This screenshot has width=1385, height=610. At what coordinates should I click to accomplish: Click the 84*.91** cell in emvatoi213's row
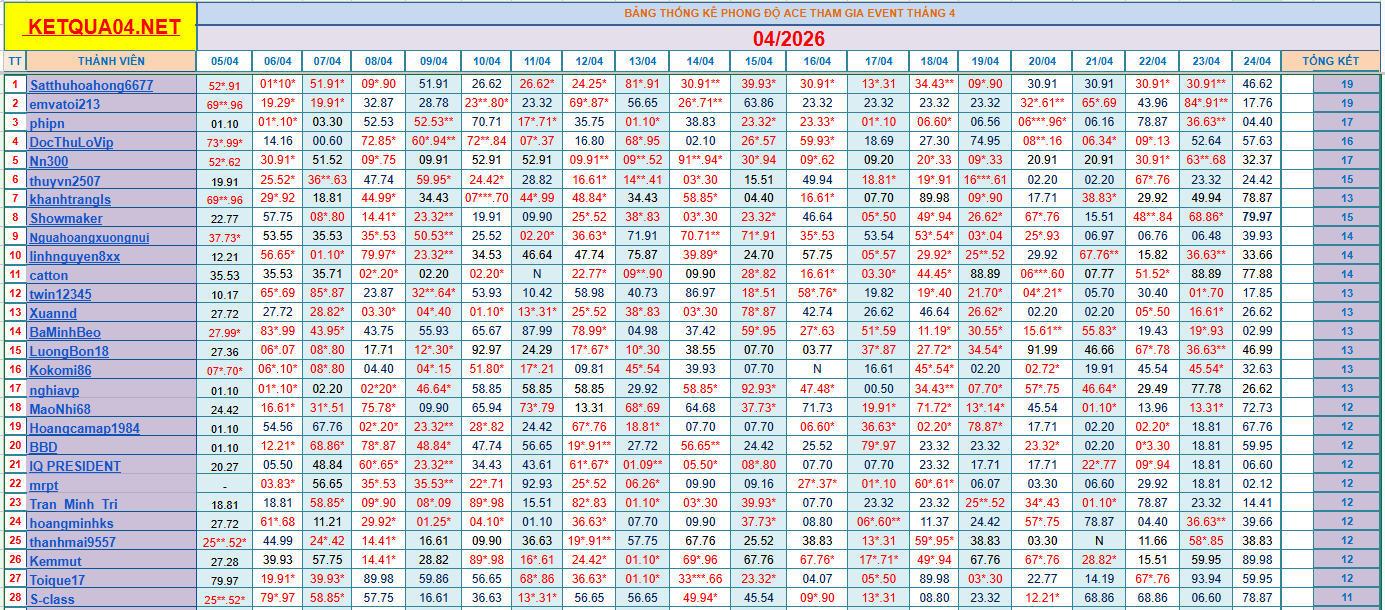point(1206,104)
